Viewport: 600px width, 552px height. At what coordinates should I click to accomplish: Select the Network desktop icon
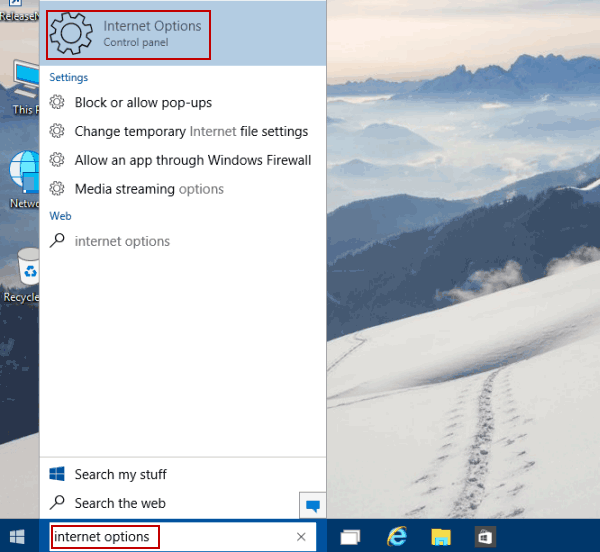tap(24, 180)
